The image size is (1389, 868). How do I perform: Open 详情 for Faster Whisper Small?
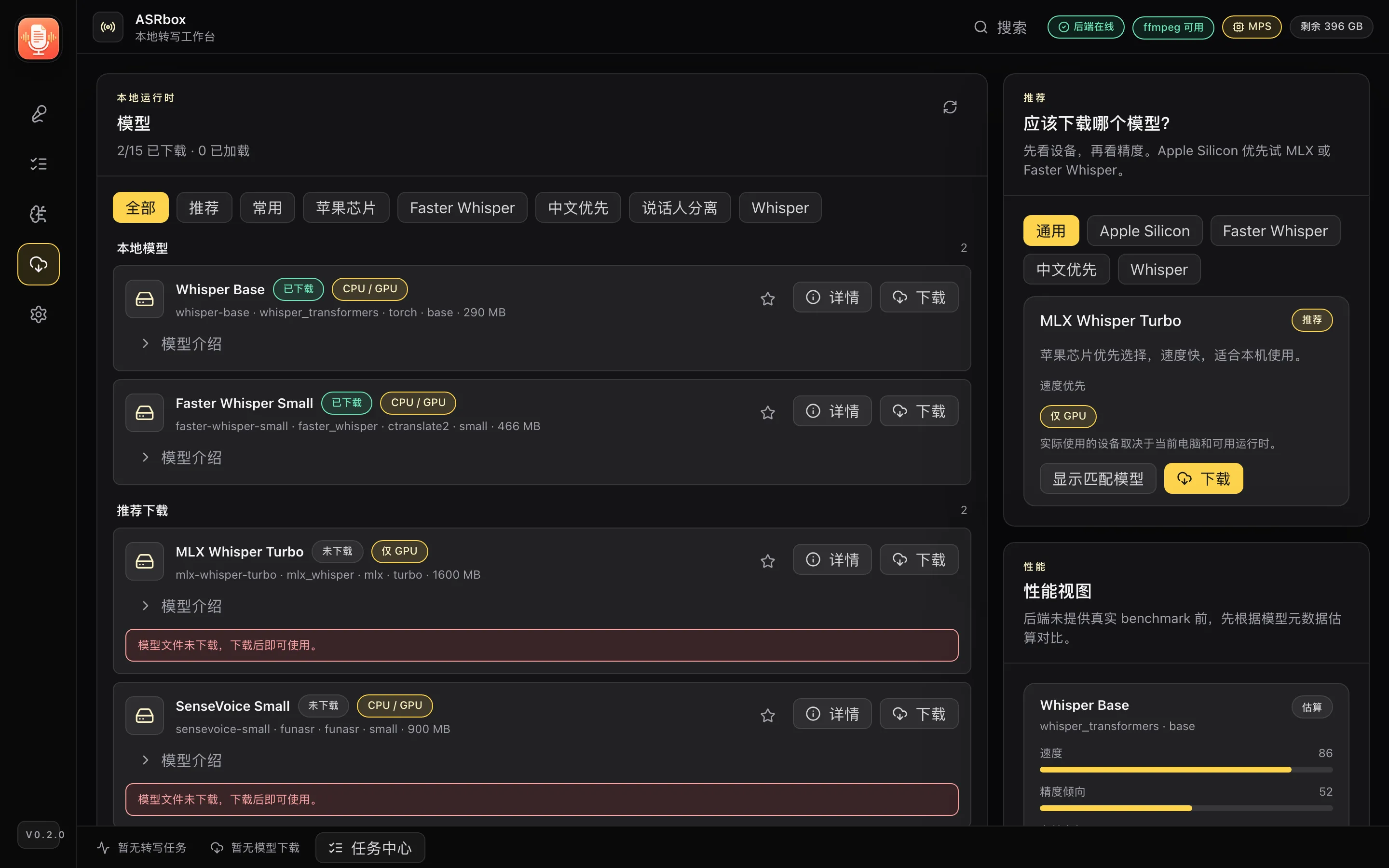pos(832,411)
